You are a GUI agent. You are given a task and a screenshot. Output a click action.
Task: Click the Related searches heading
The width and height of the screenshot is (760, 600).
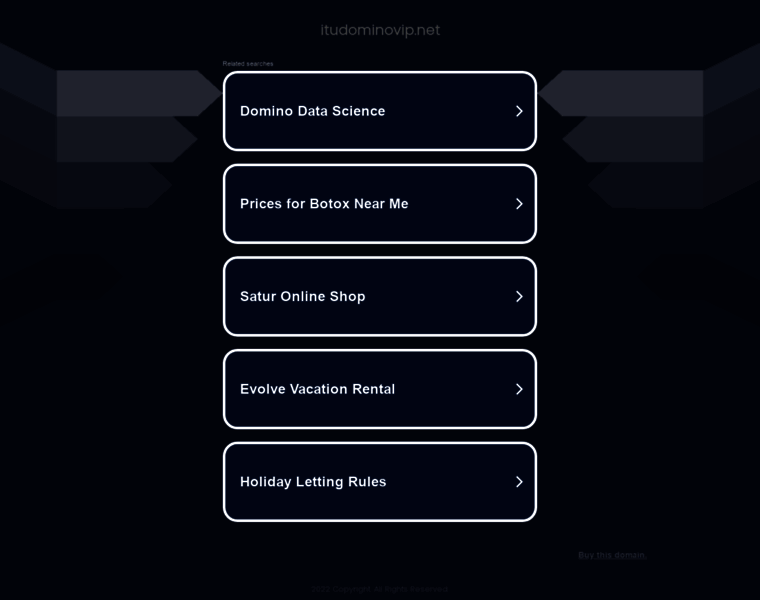[x=248, y=64]
